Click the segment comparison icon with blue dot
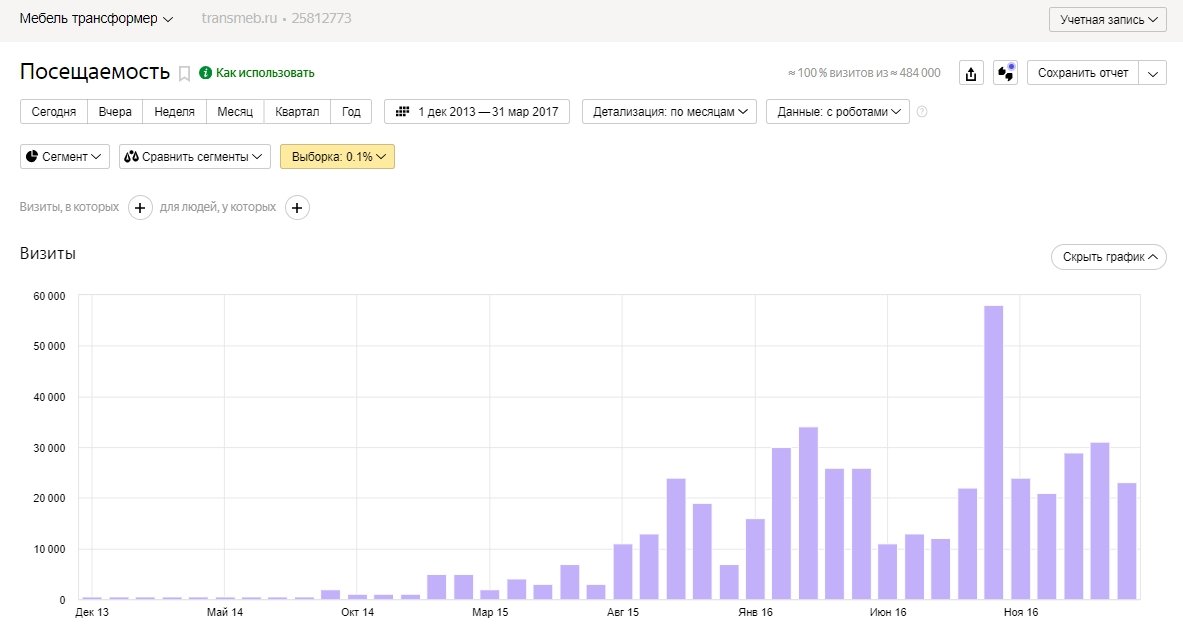 click(1005, 73)
